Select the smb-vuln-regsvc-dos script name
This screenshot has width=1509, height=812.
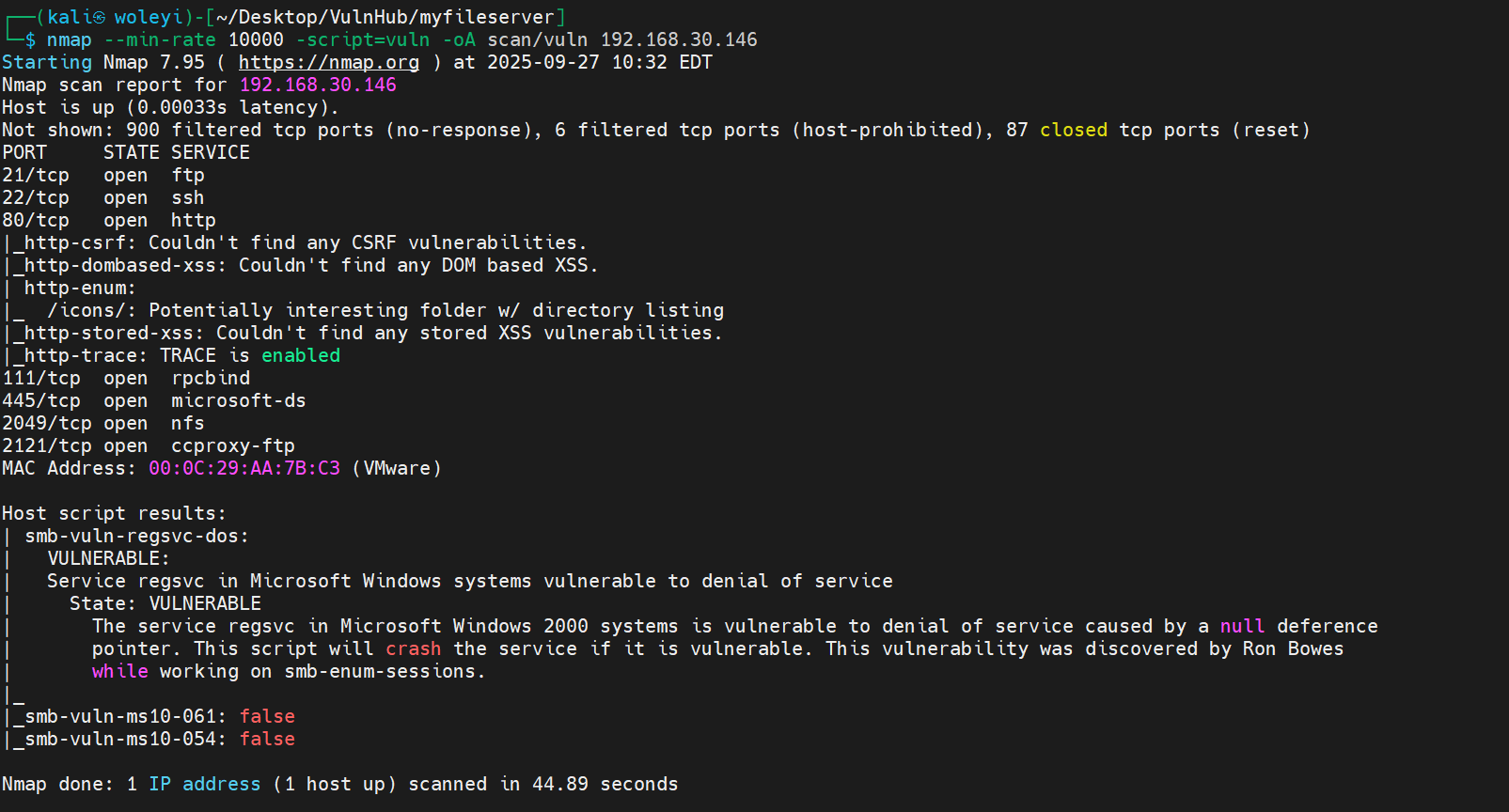[134, 536]
